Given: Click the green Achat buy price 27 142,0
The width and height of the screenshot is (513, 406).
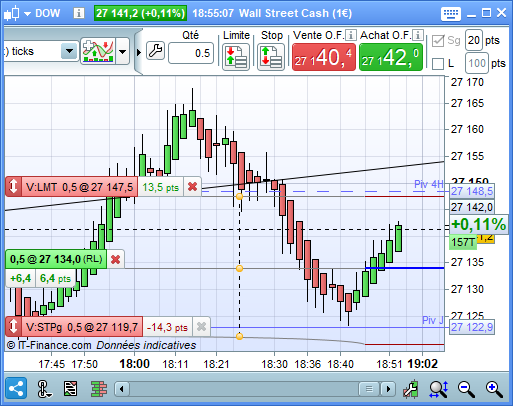Looking at the screenshot, I should [391, 57].
